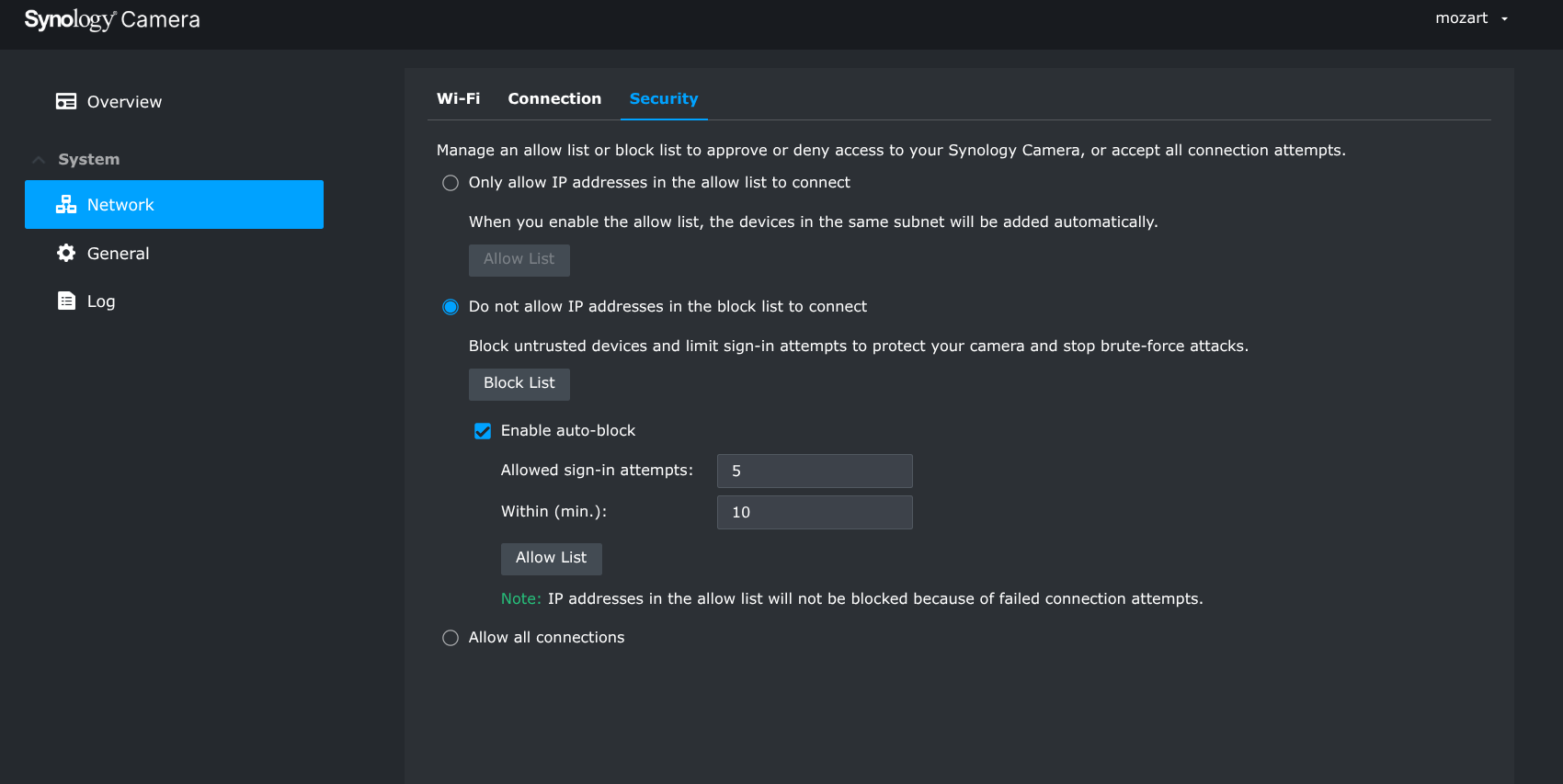Click the Synology Camera logo
The height and width of the screenshot is (784, 1563).
[111, 20]
